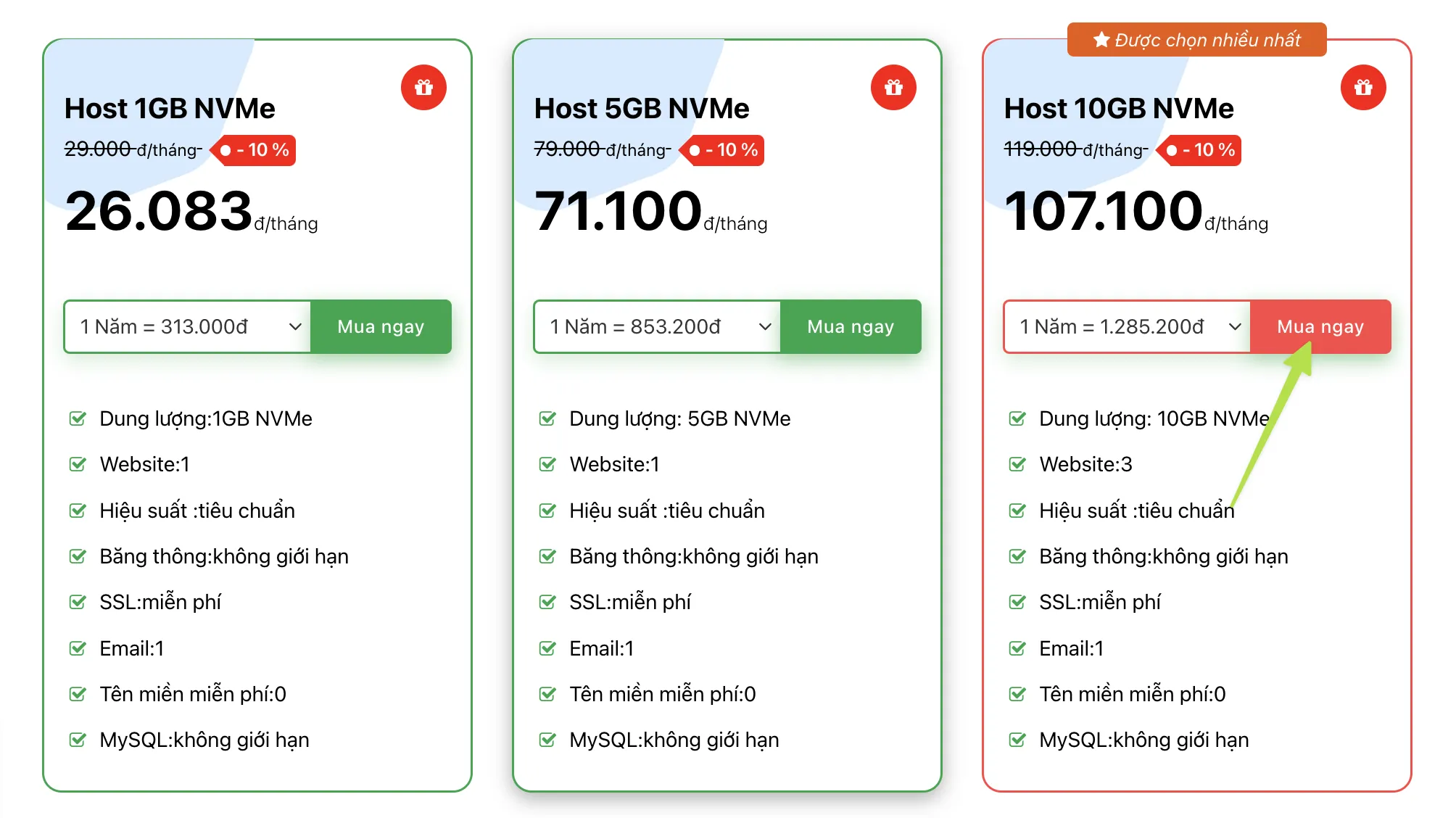The image size is (1456, 818).
Task: Click the price 71.100 đ/tháng
Action: (x=650, y=211)
